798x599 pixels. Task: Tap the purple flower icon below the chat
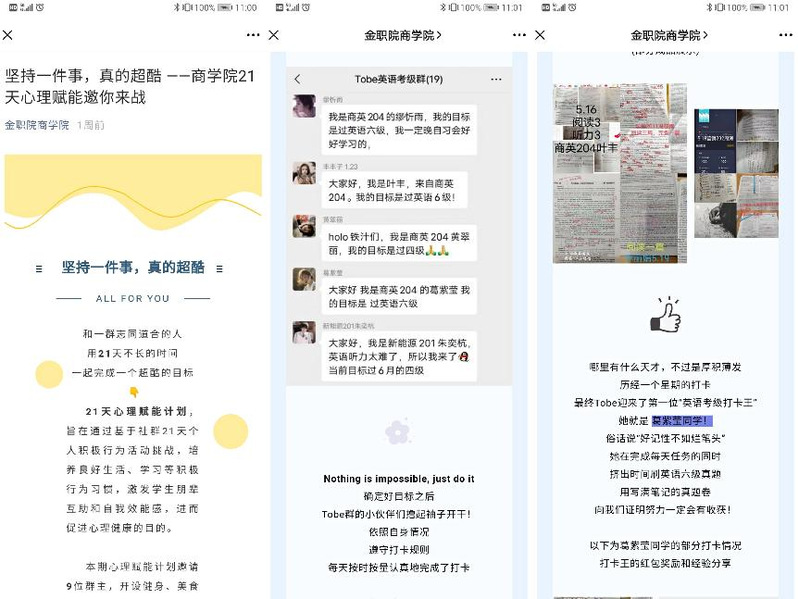coord(397,432)
